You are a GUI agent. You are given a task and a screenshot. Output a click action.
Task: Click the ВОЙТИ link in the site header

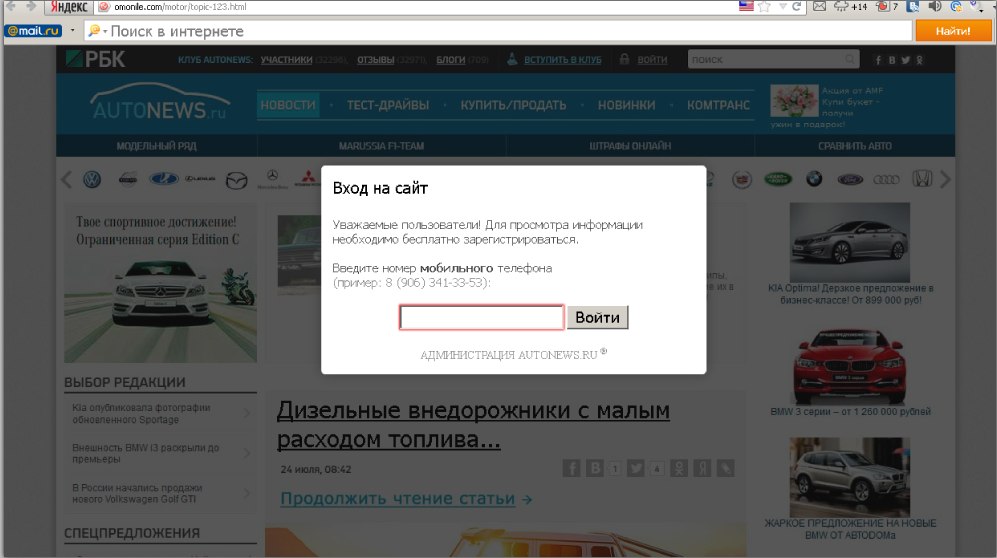[652, 60]
